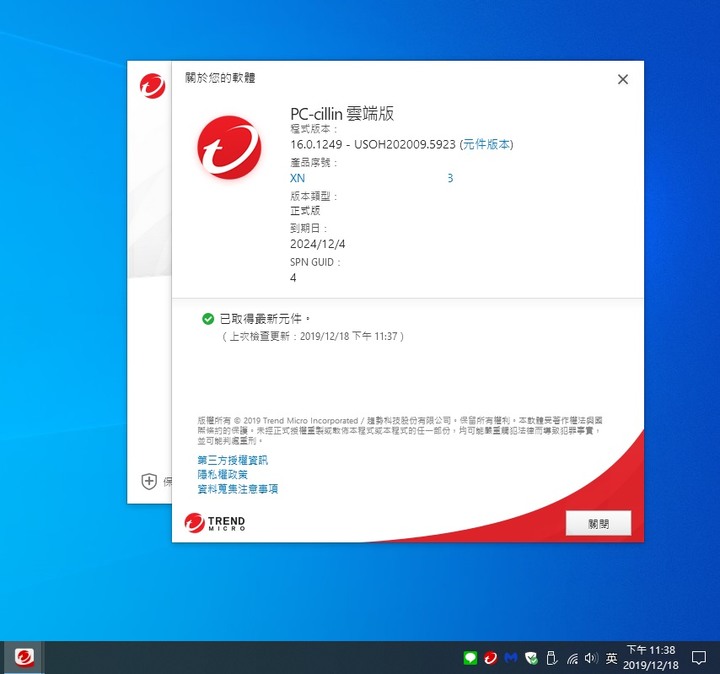Open the notification action center icon
The image size is (720, 674).
(698, 658)
